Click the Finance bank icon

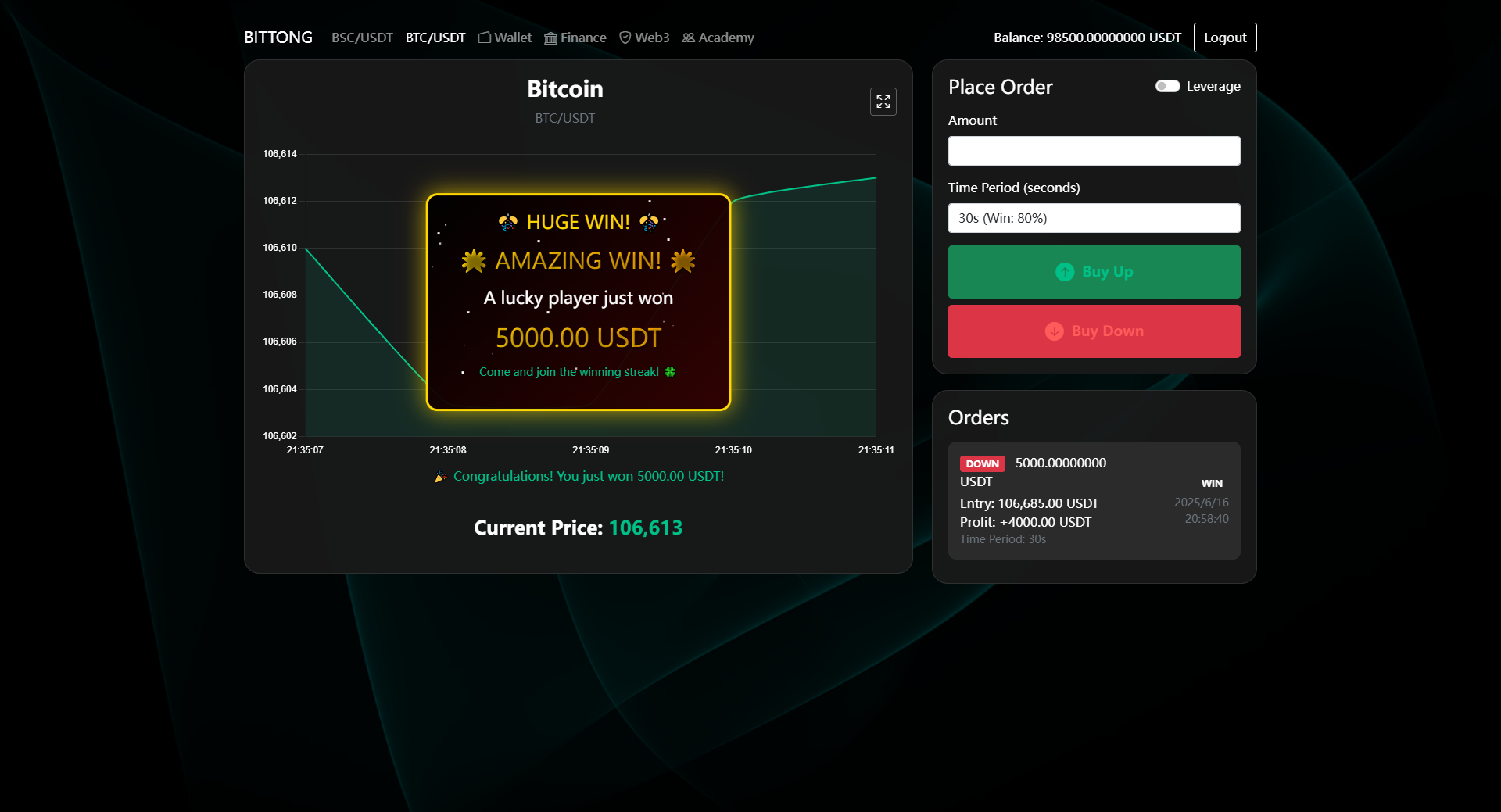click(550, 38)
